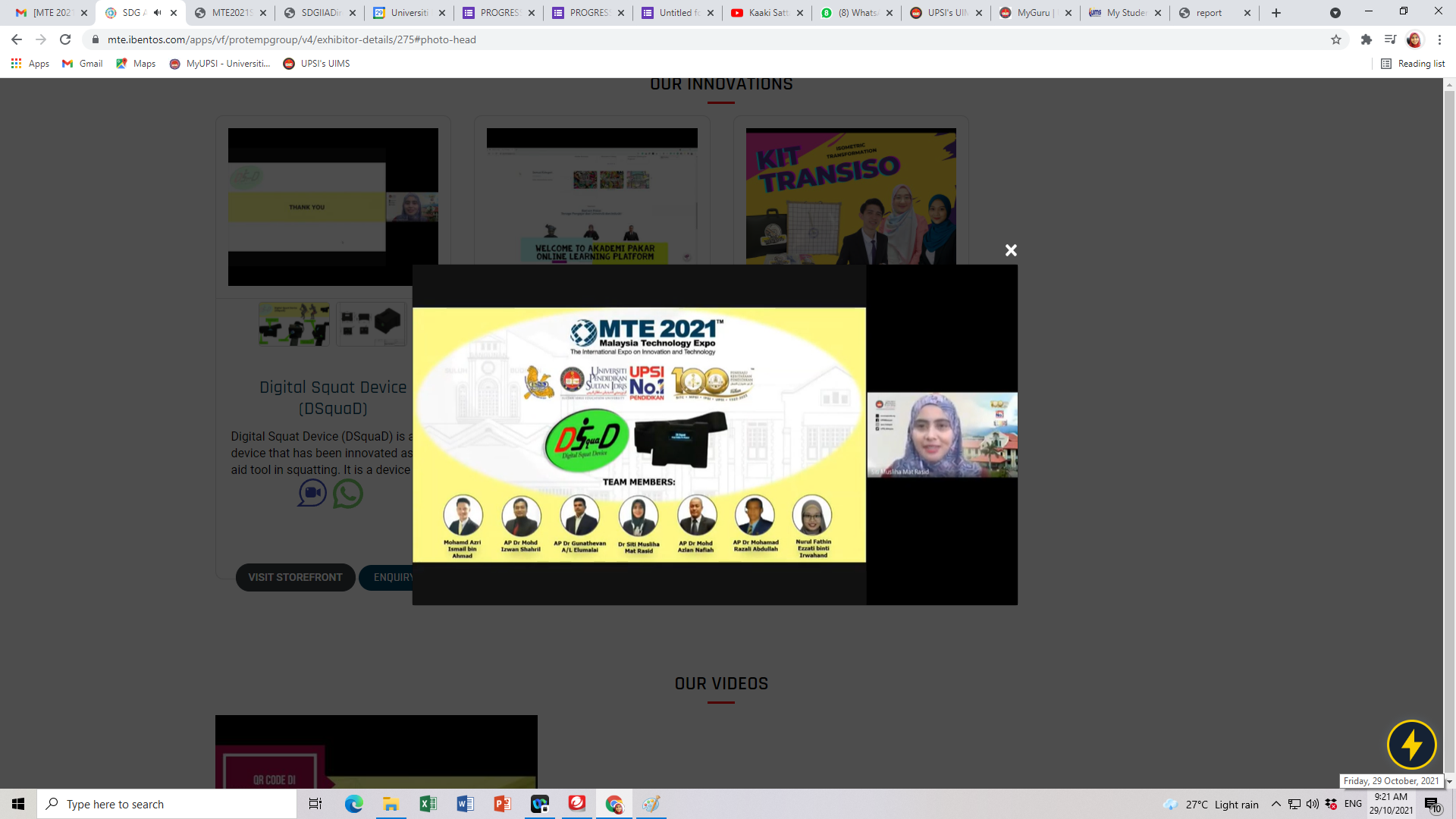This screenshot has height=819, width=1456.
Task: Open the KIT TRANSISO innovation thumbnail
Action: coord(850,196)
